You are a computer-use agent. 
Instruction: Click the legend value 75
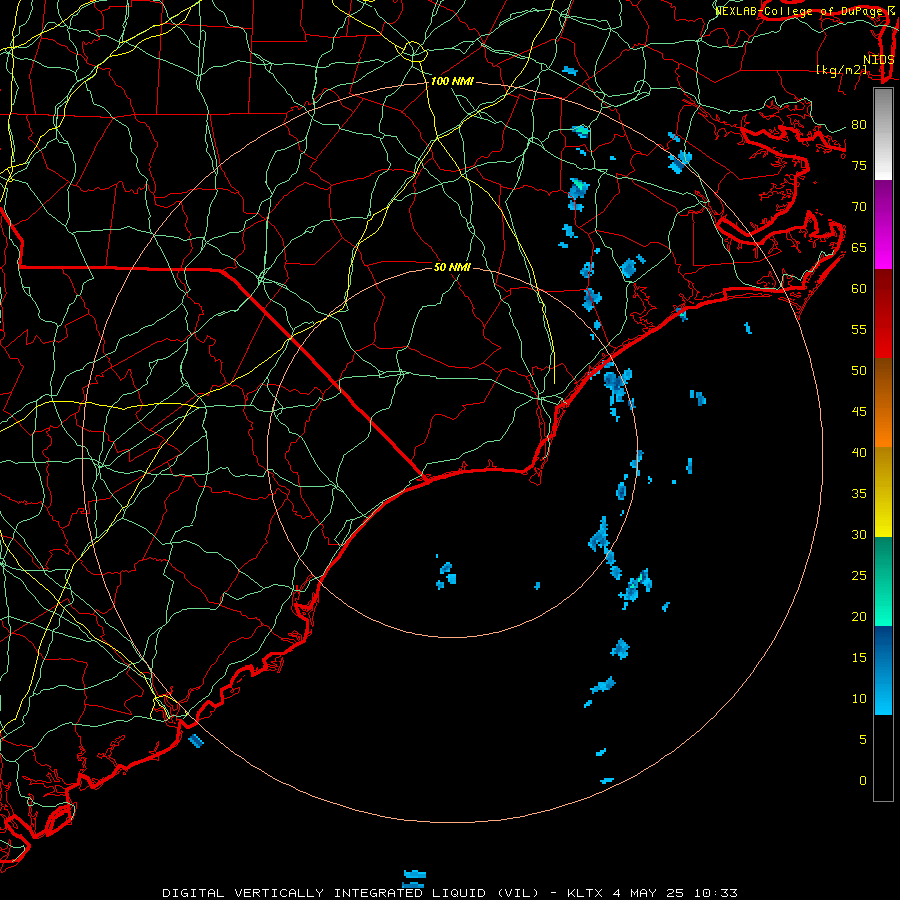[x=859, y=165]
